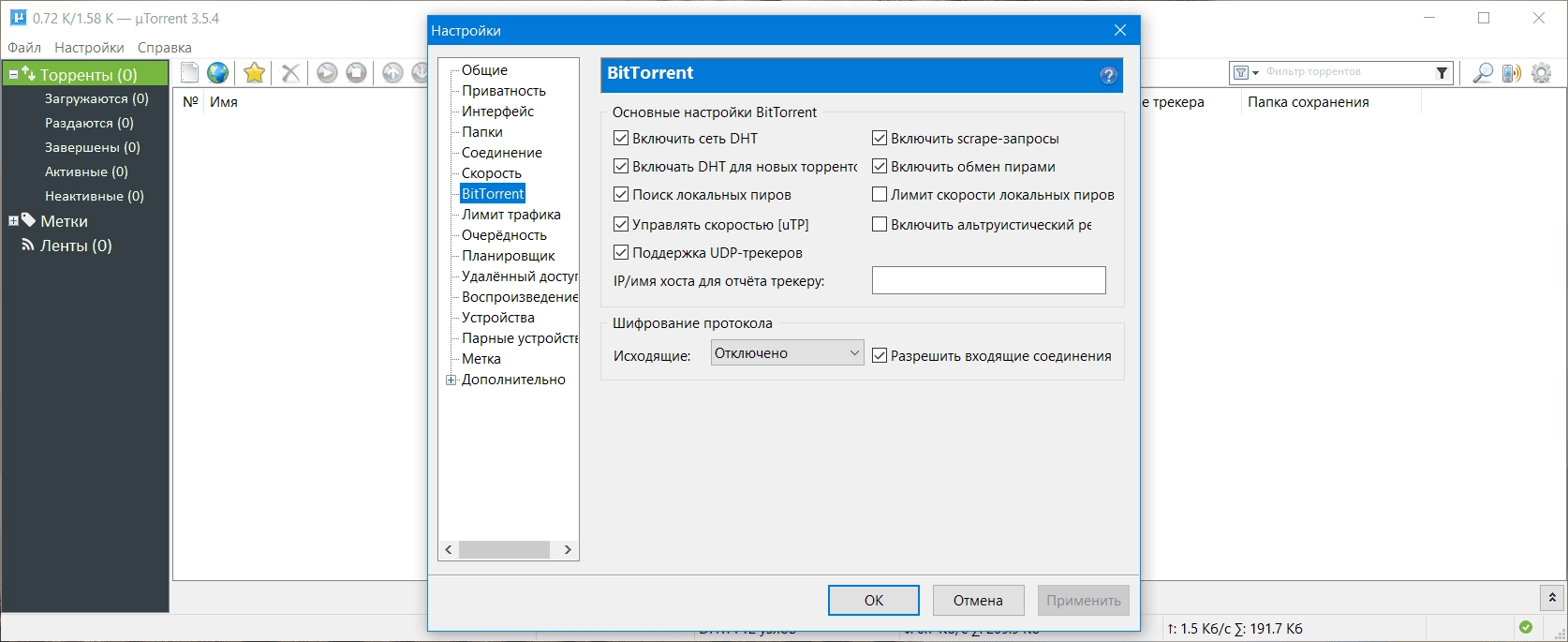Select Общие in settings tree

tap(484, 69)
